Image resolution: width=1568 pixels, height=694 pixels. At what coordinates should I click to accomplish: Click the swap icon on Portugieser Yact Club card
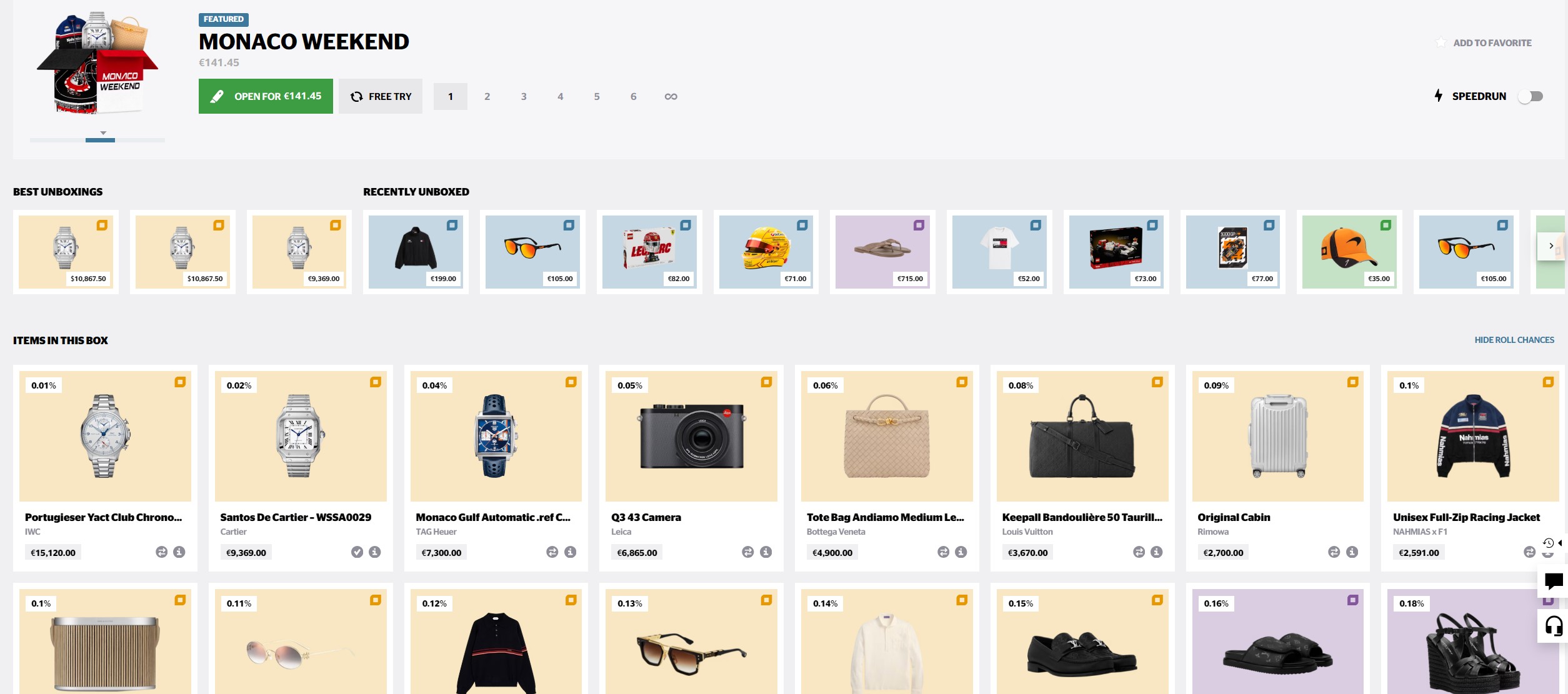[x=161, y=552]
